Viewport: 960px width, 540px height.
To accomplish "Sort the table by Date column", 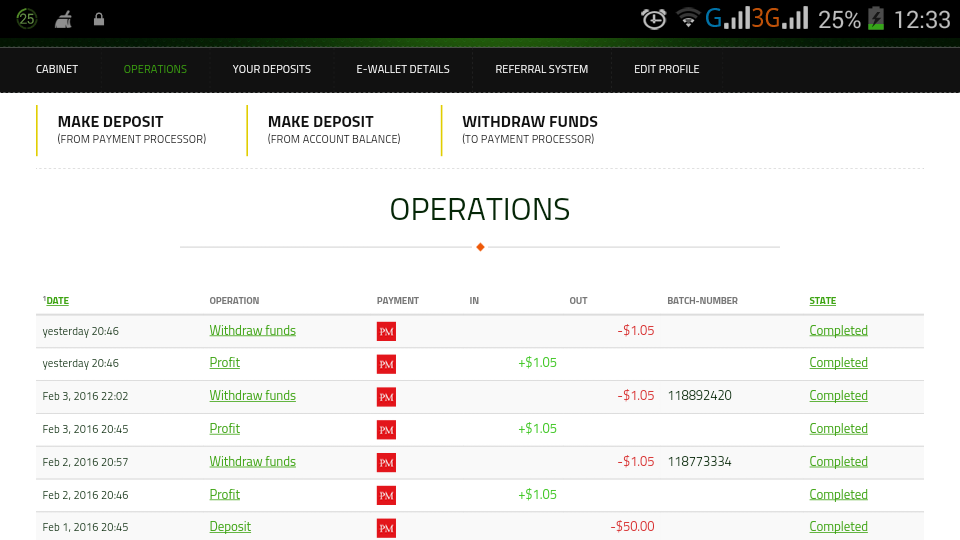I will (57, 301).
